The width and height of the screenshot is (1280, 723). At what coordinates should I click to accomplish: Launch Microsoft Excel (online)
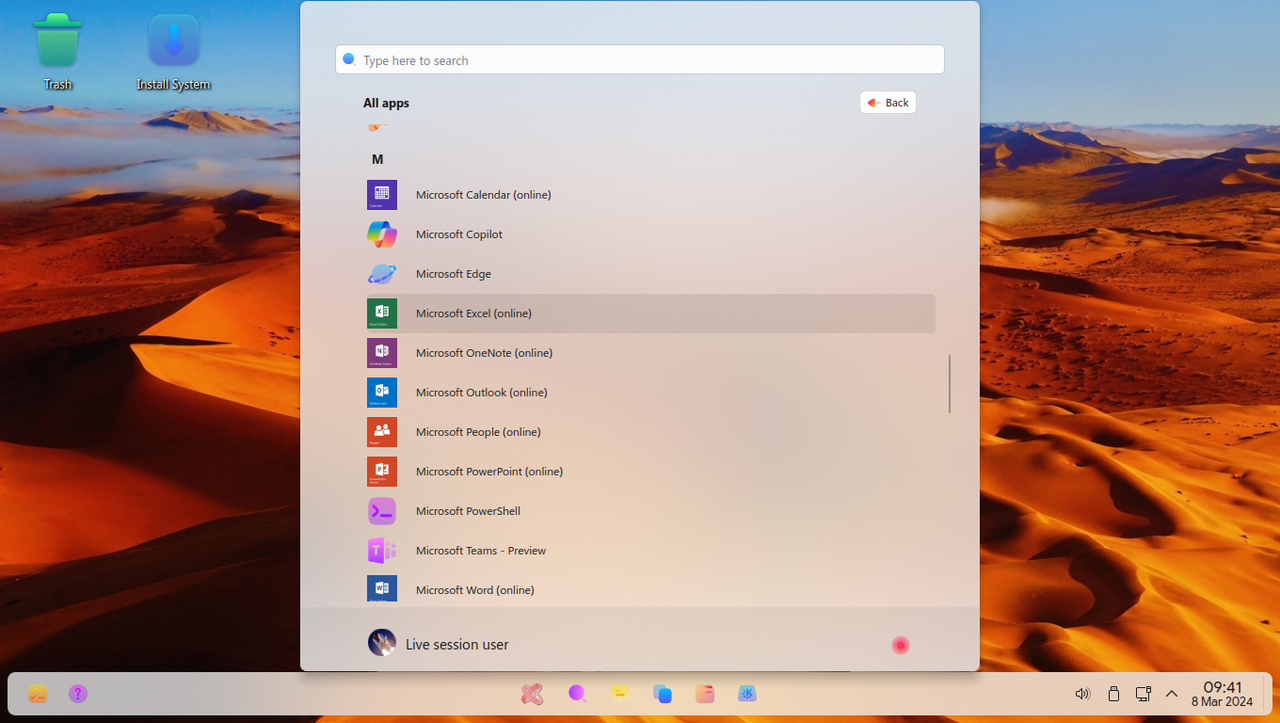(x=650, y=313)
